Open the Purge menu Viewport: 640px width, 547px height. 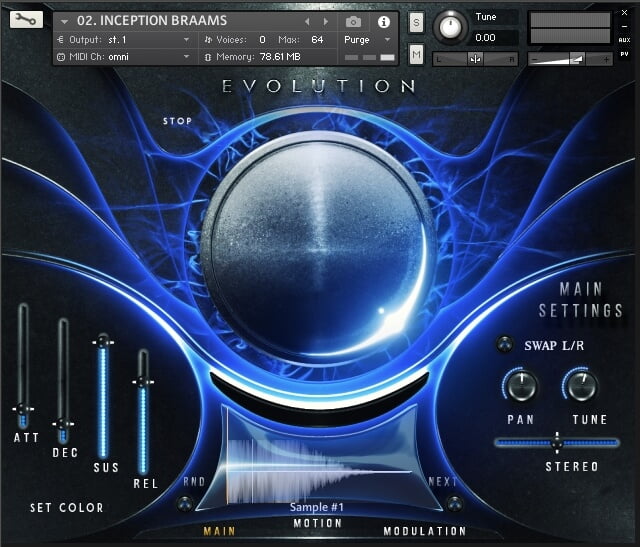point(367,40)
